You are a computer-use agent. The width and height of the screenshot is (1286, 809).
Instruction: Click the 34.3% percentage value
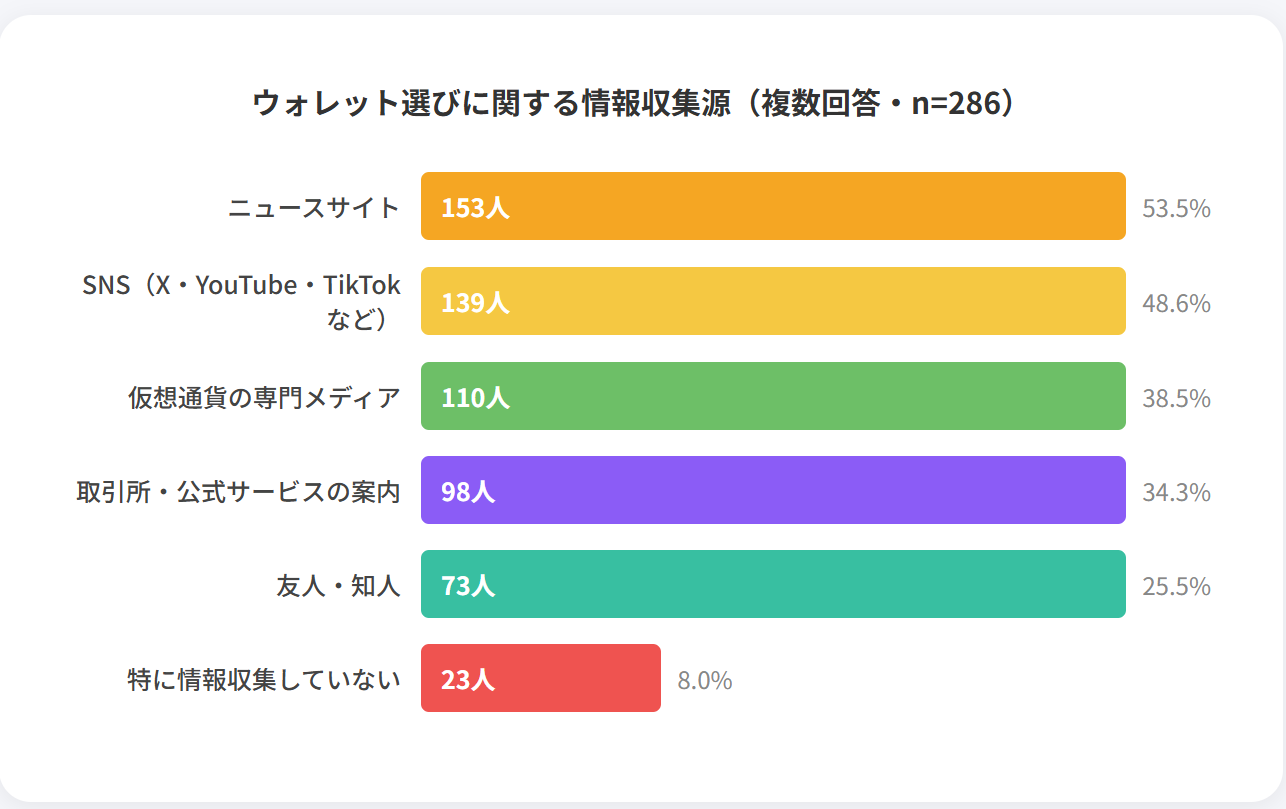click(x=1176, y=492)
